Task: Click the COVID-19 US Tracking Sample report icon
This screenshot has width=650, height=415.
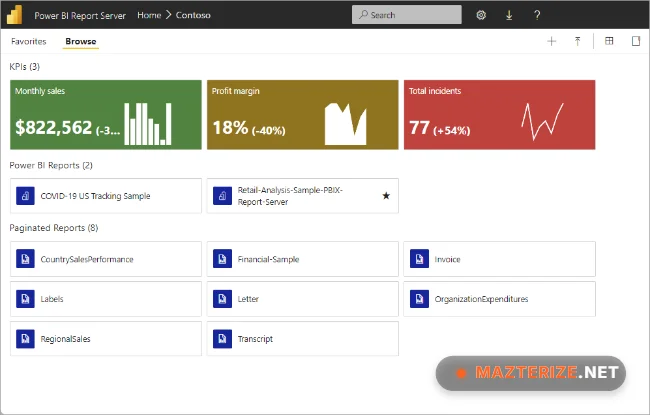Action: [x=25, y=196]
